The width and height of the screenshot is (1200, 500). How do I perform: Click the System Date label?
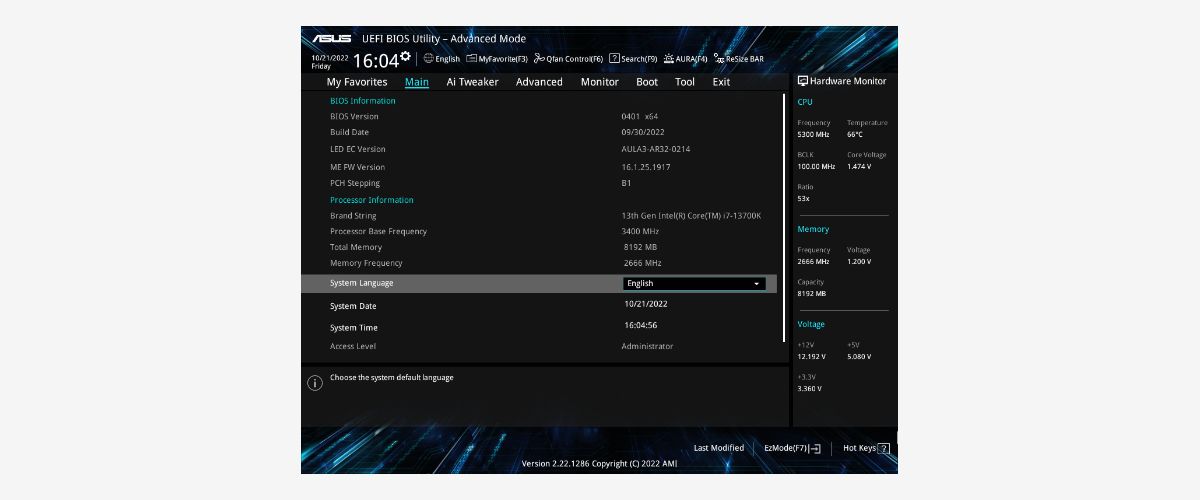pyautogui.click(x=353, y=306)
